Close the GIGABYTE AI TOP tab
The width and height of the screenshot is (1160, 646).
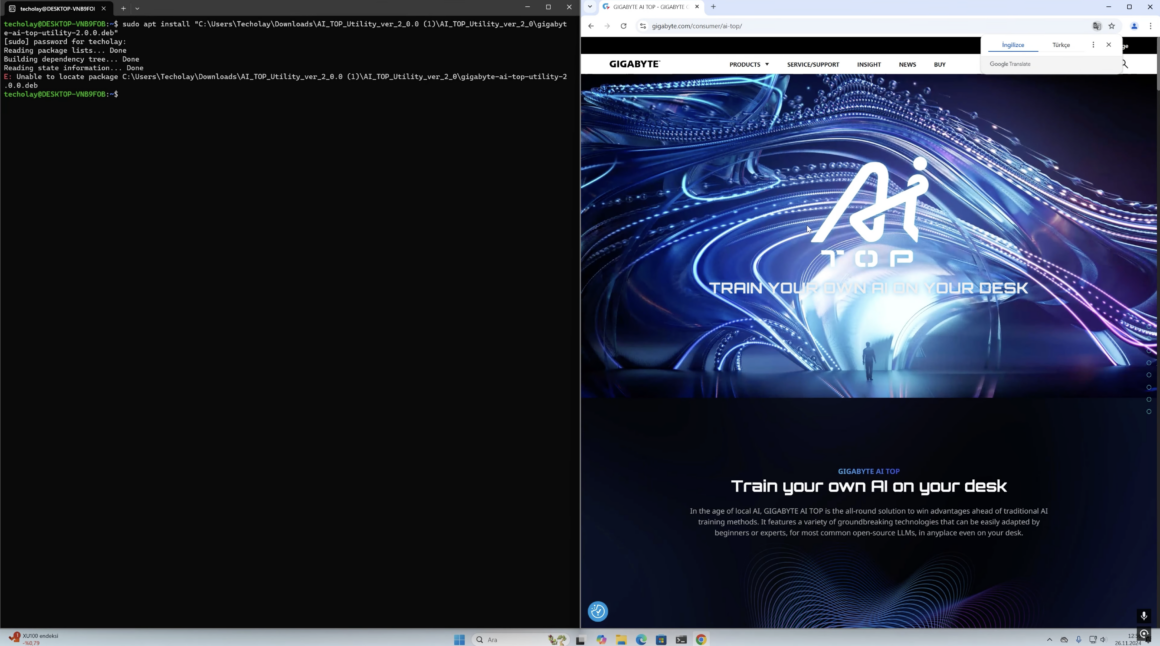(x=697, y=7)
